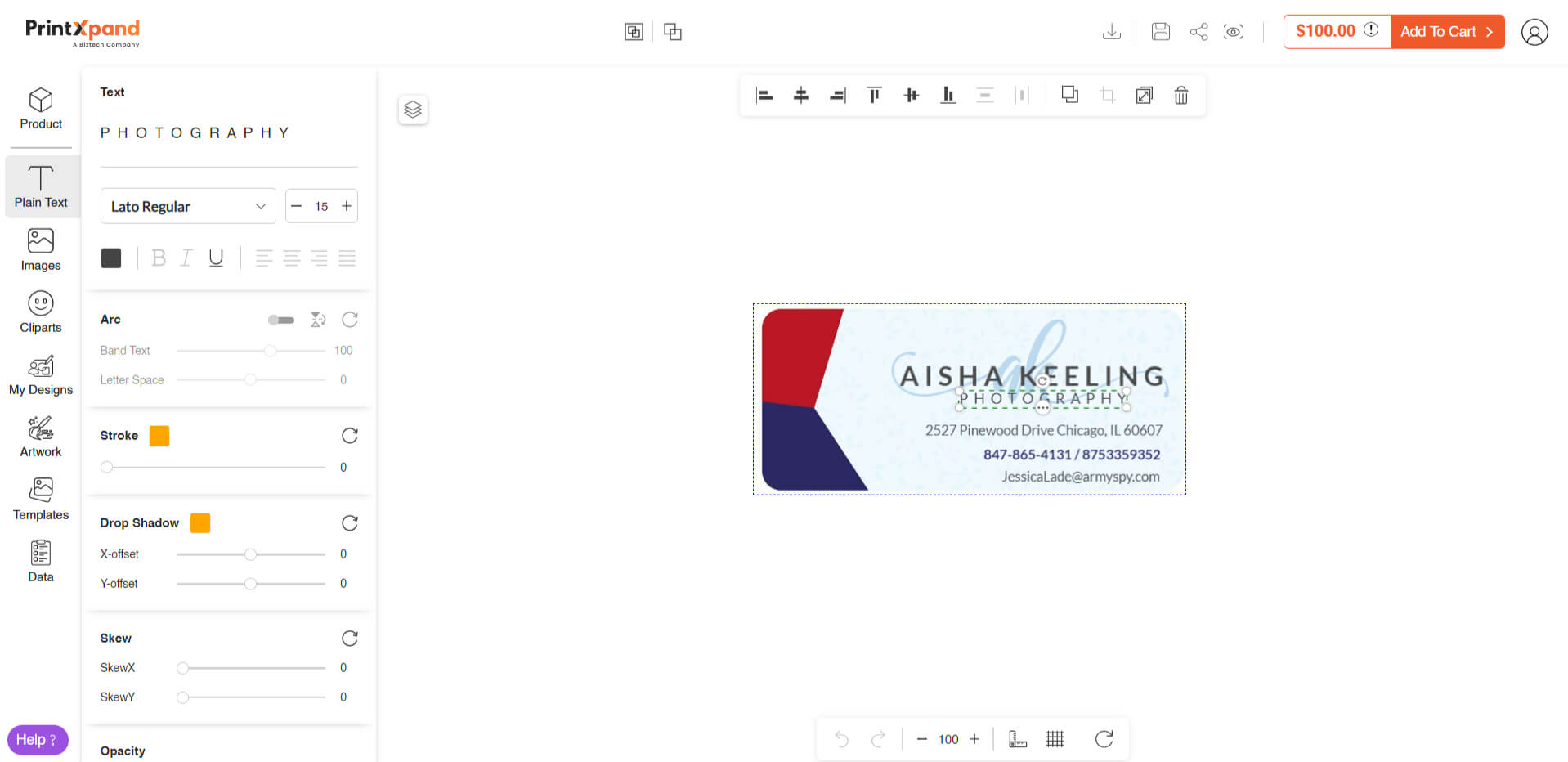Viewport: 1568px width, 762px height.
Task: Increase font size with plus button
Action: click(347, 206)
